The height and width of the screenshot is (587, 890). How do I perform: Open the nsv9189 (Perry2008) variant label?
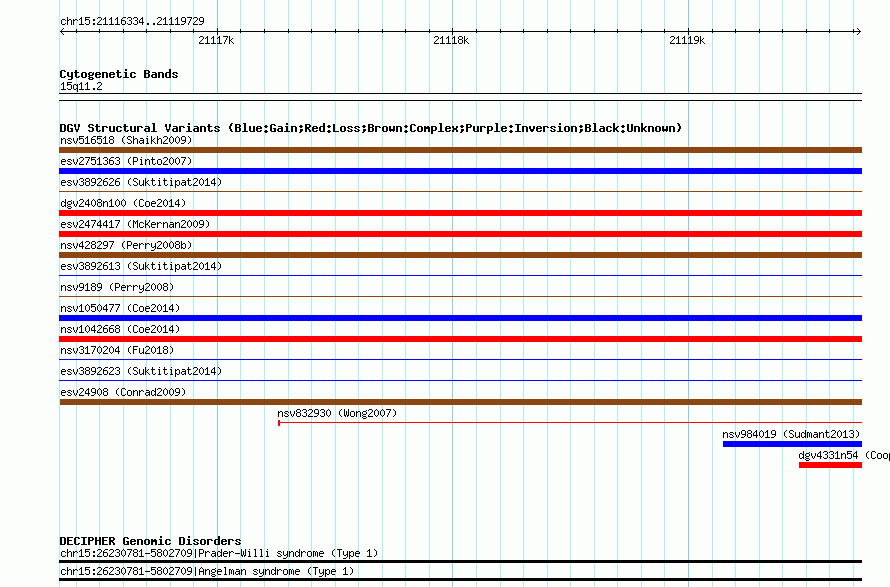pyautogui.click(x=117, y=287)
